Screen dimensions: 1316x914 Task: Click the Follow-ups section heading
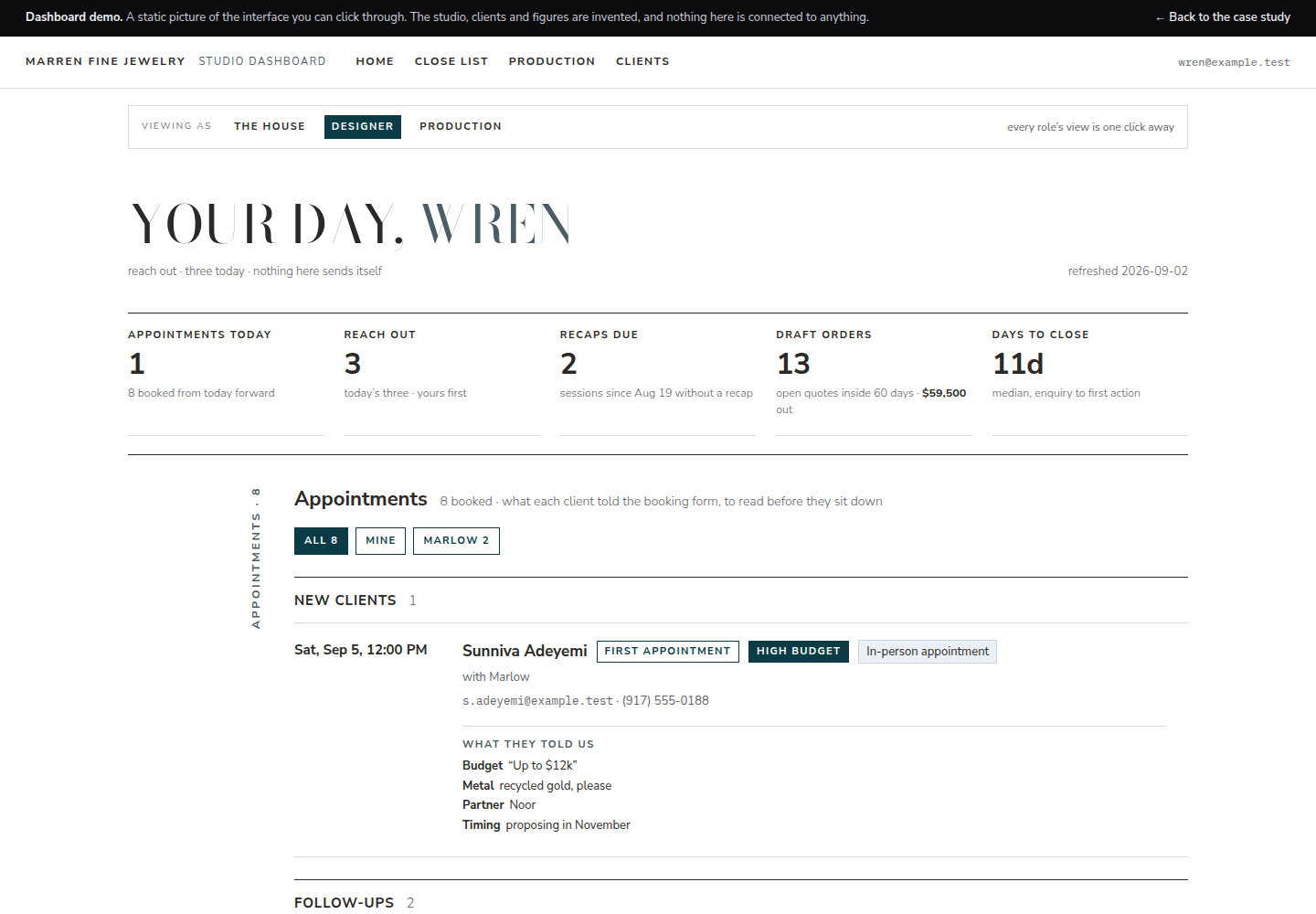344,903
